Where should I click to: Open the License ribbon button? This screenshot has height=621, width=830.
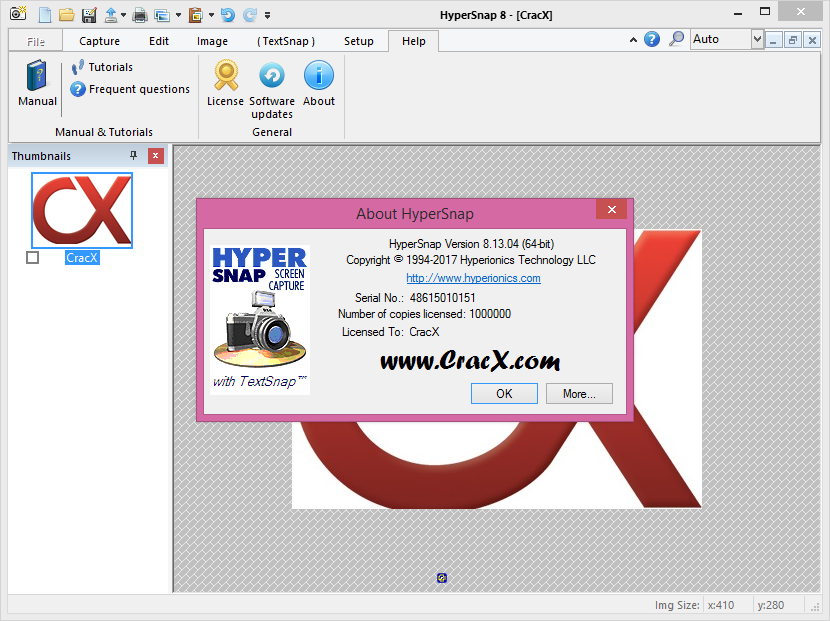(225, 83)
